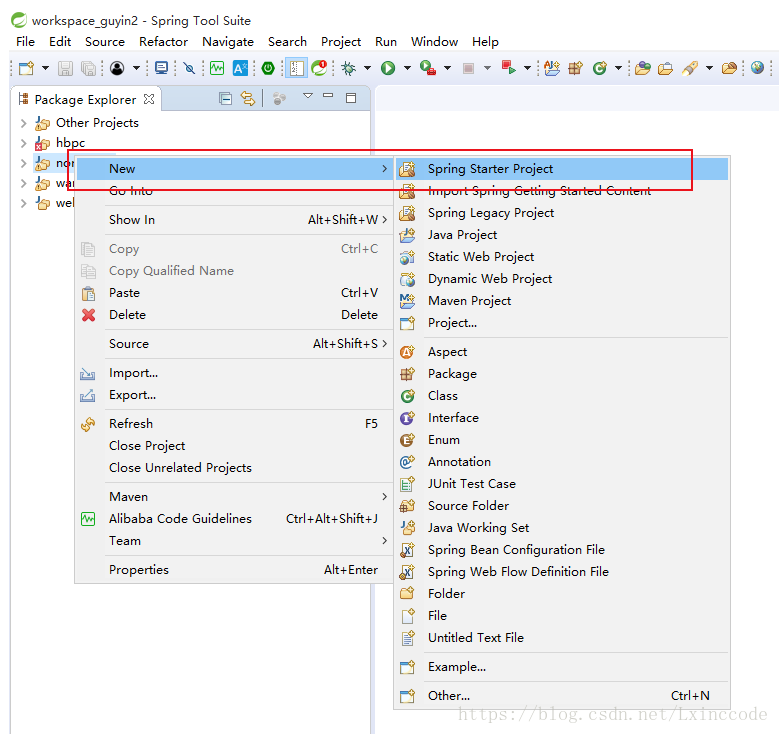Choose New in the context menu
The height and width of the screenshot is (734, 779).
[234, 168]
